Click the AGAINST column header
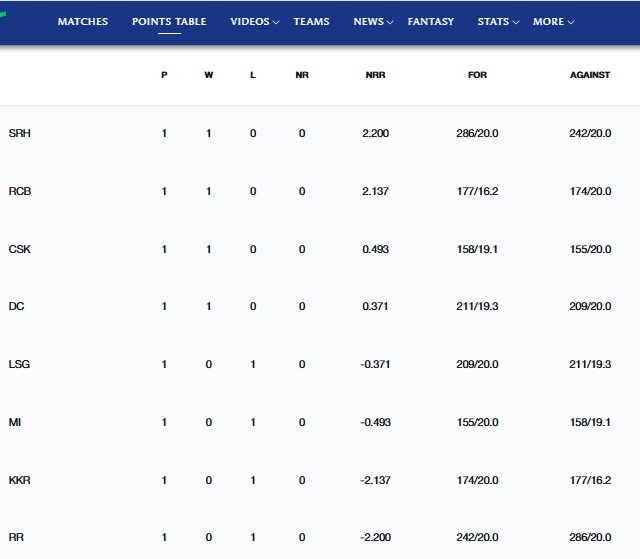The height and width of the screenshot is (559, 640). pos(590,75)
